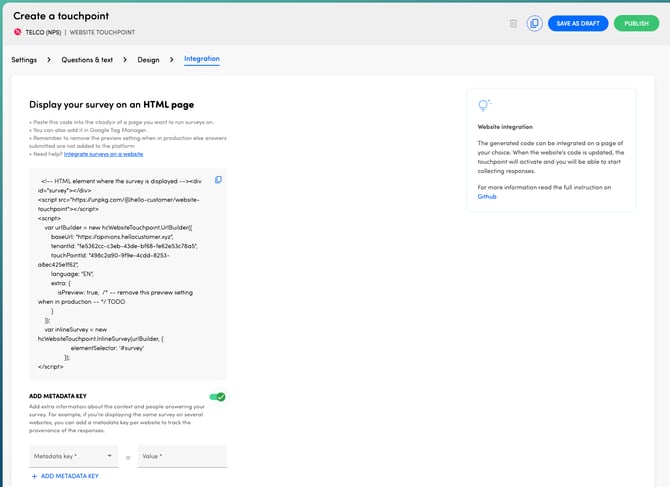Select the Integration step
This screenshot has width=670, height=487.
(201, 59)
